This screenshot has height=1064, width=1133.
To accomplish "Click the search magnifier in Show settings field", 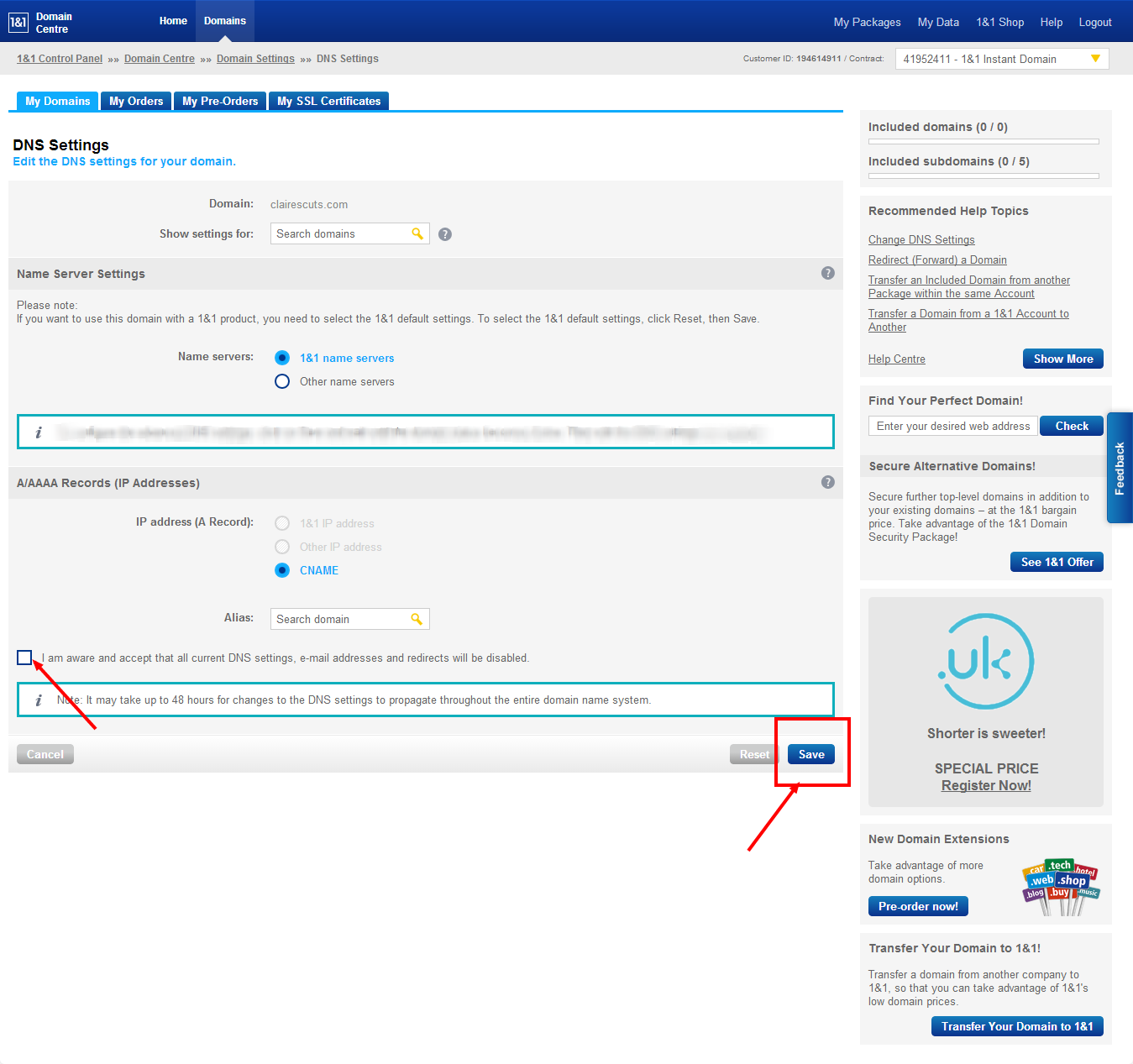I will click(x=417, y=233).
